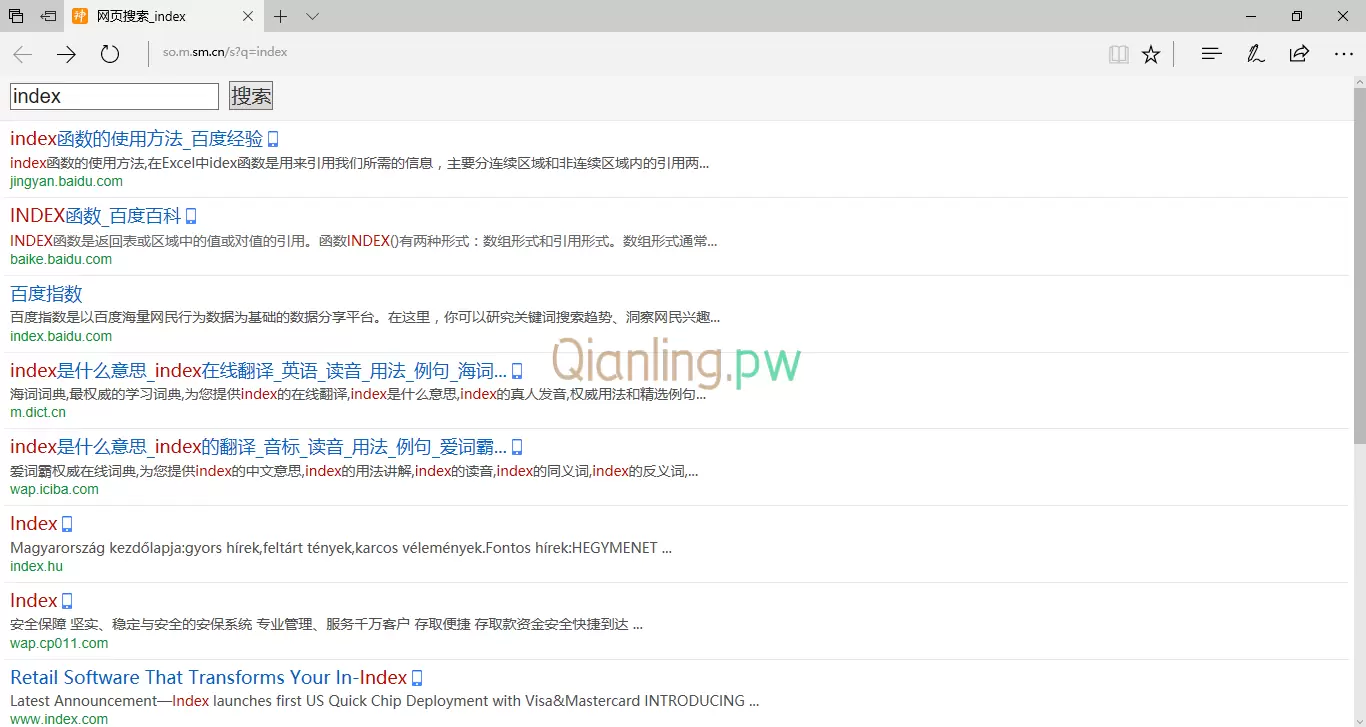Click the set tabs aside icon
The height and width of the screenshot is (727, 1366).
(x=48, y=16)
